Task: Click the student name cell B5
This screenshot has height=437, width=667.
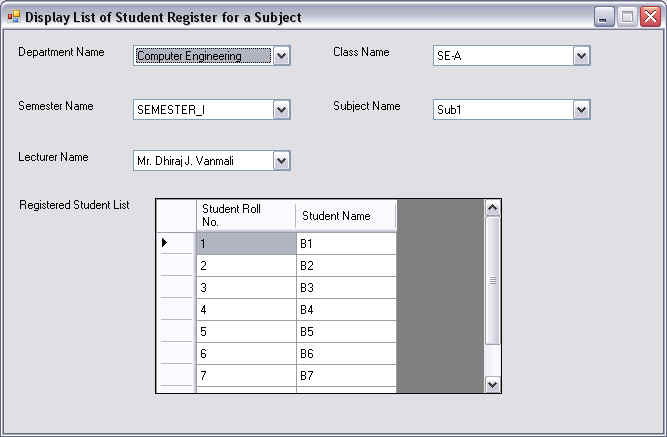Action: tap(346, 331)
